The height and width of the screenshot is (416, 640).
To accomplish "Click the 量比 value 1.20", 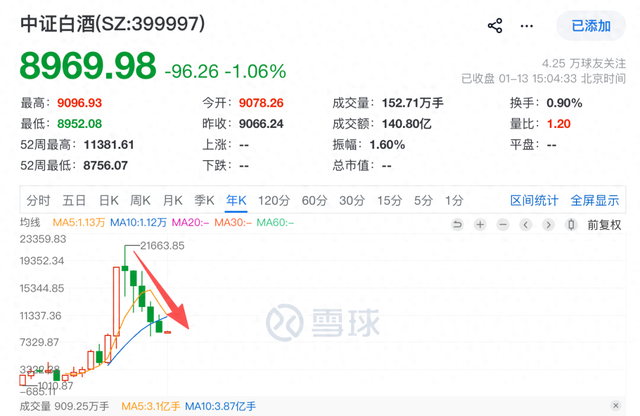I will click(x=559, y=124).
